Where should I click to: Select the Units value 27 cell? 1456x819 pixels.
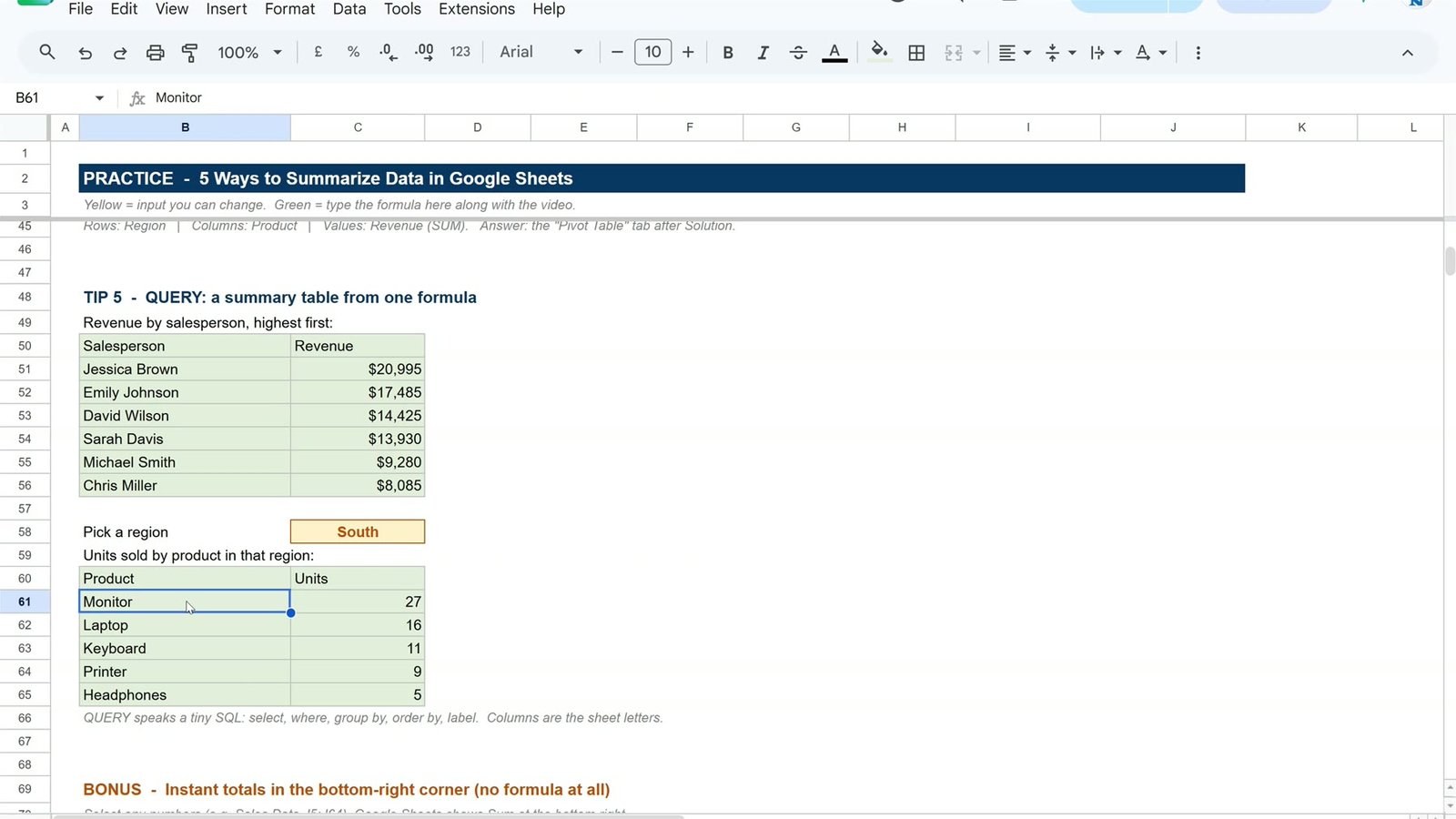358,602
